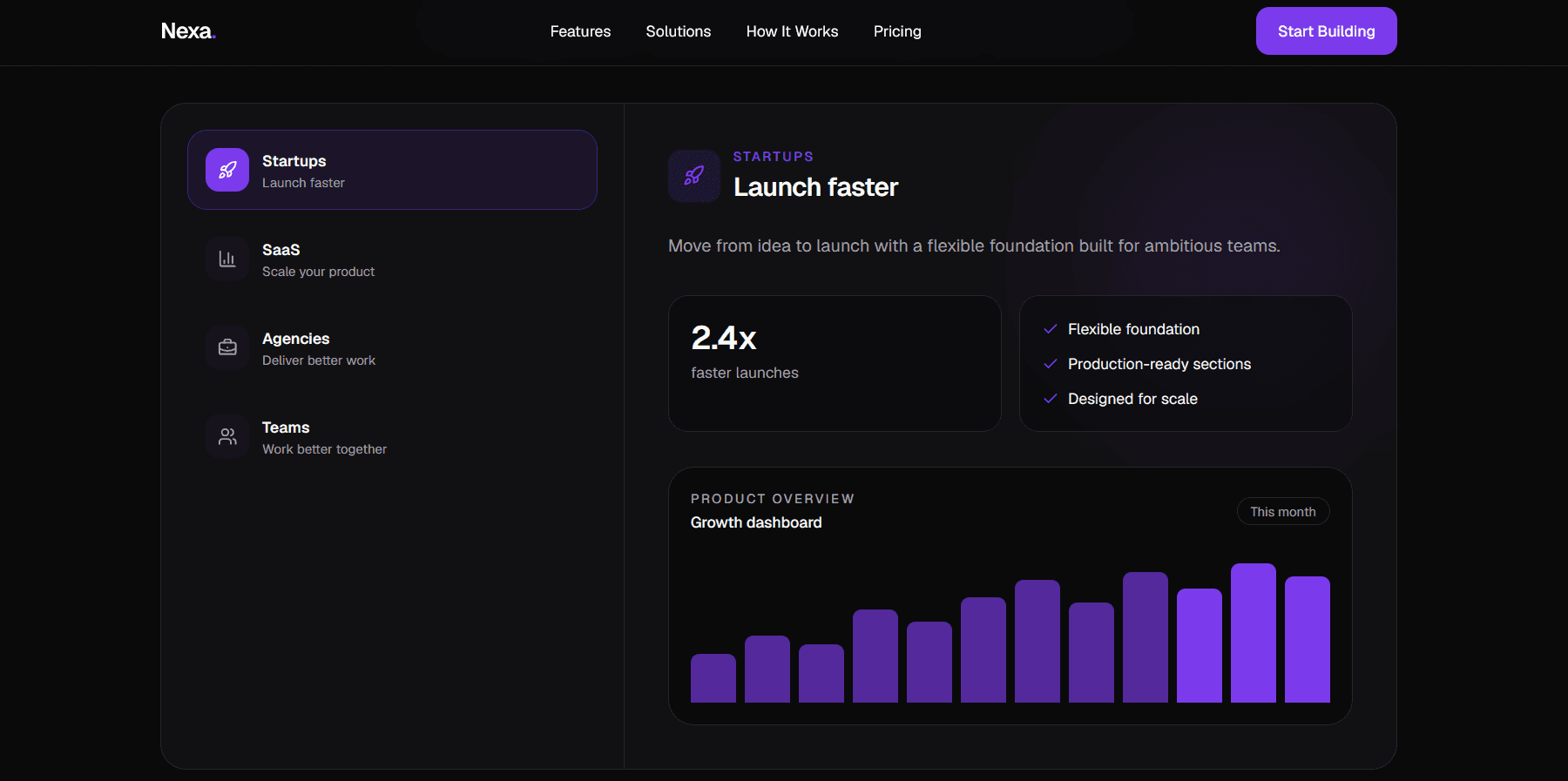The image size is (1568, 781).
Task: Click the Work better together subtitle
Action: coord(324,449)
